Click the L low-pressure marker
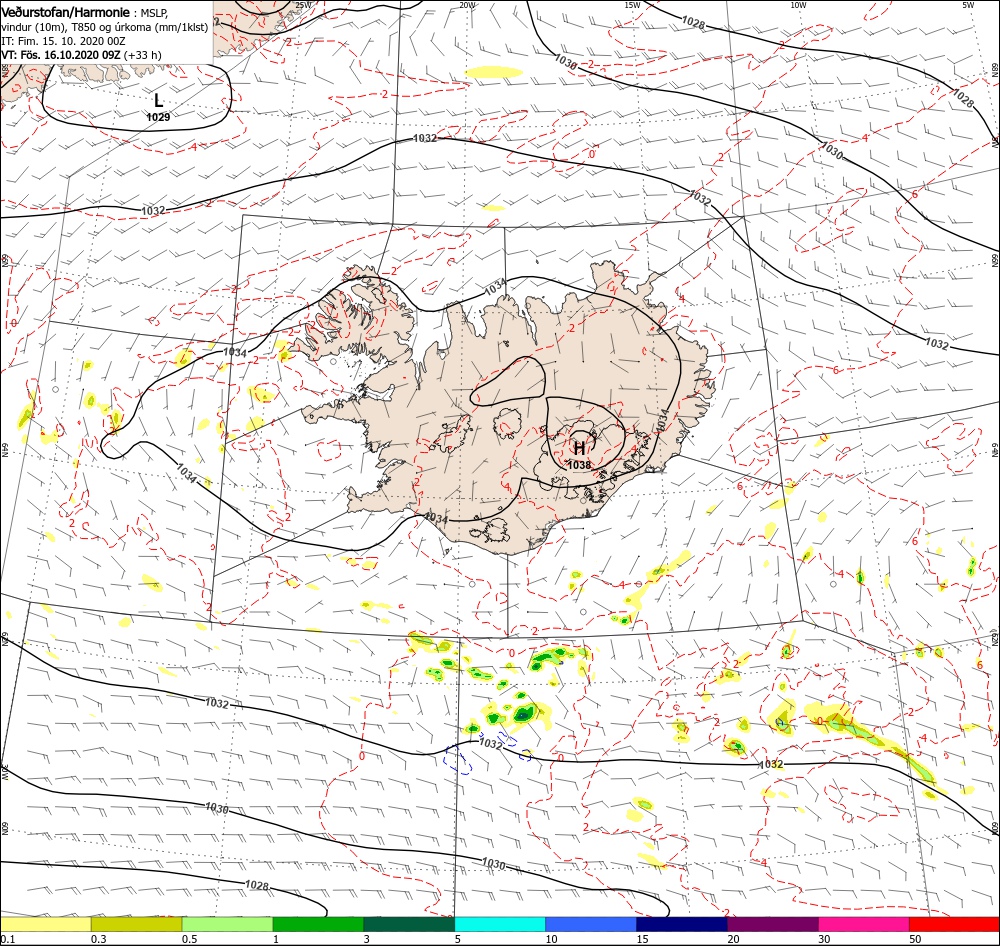1000x946 pixels. click(158, 100)
